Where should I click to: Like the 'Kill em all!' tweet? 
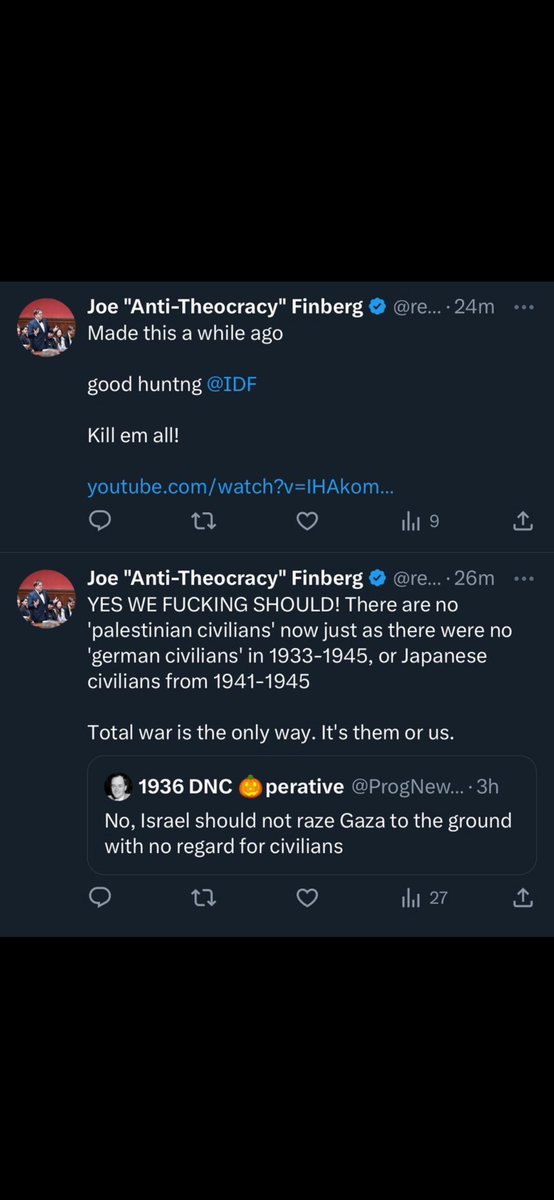307,521
